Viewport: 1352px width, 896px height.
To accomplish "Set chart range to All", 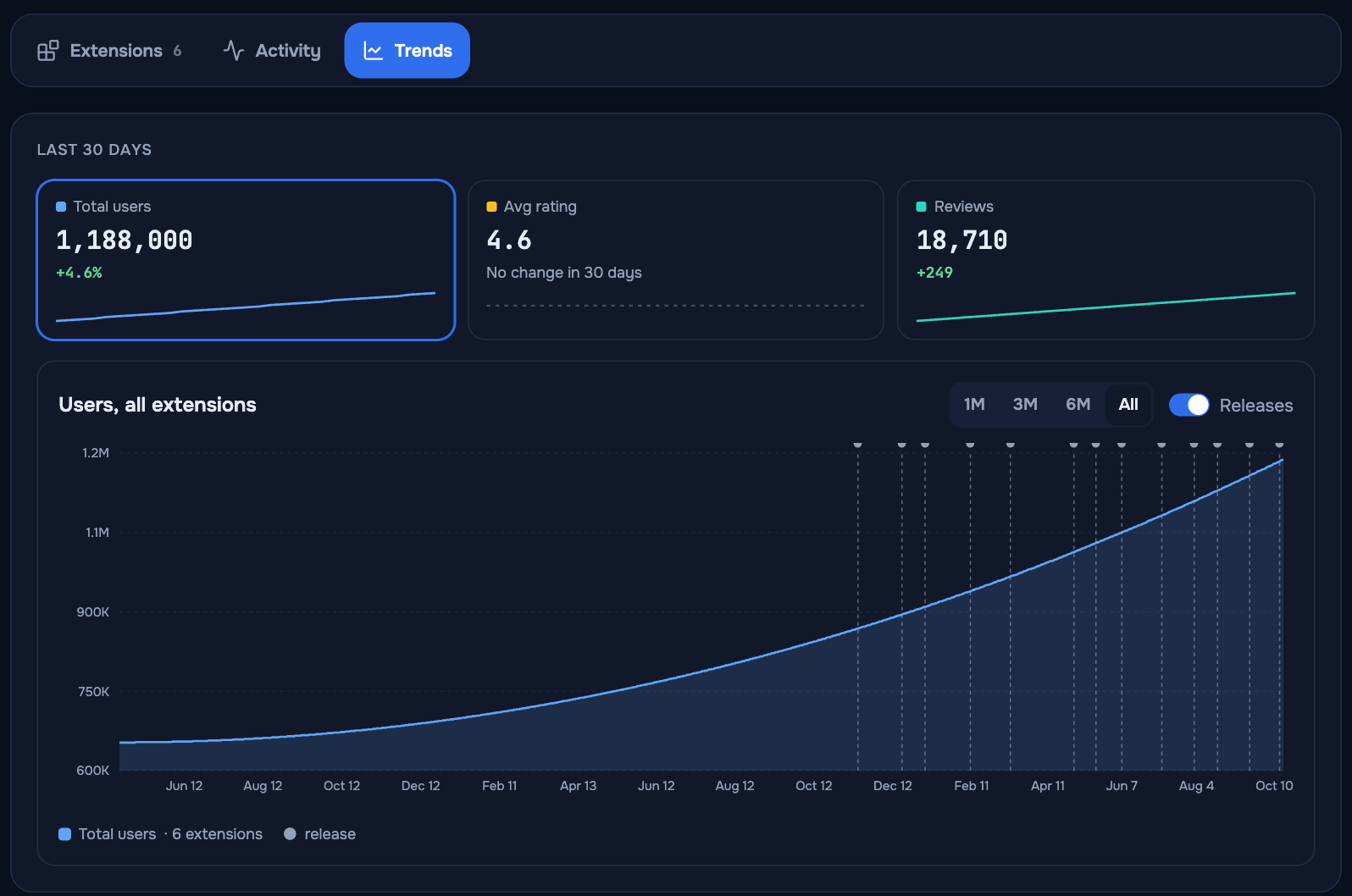I will tap(1128, 405).
